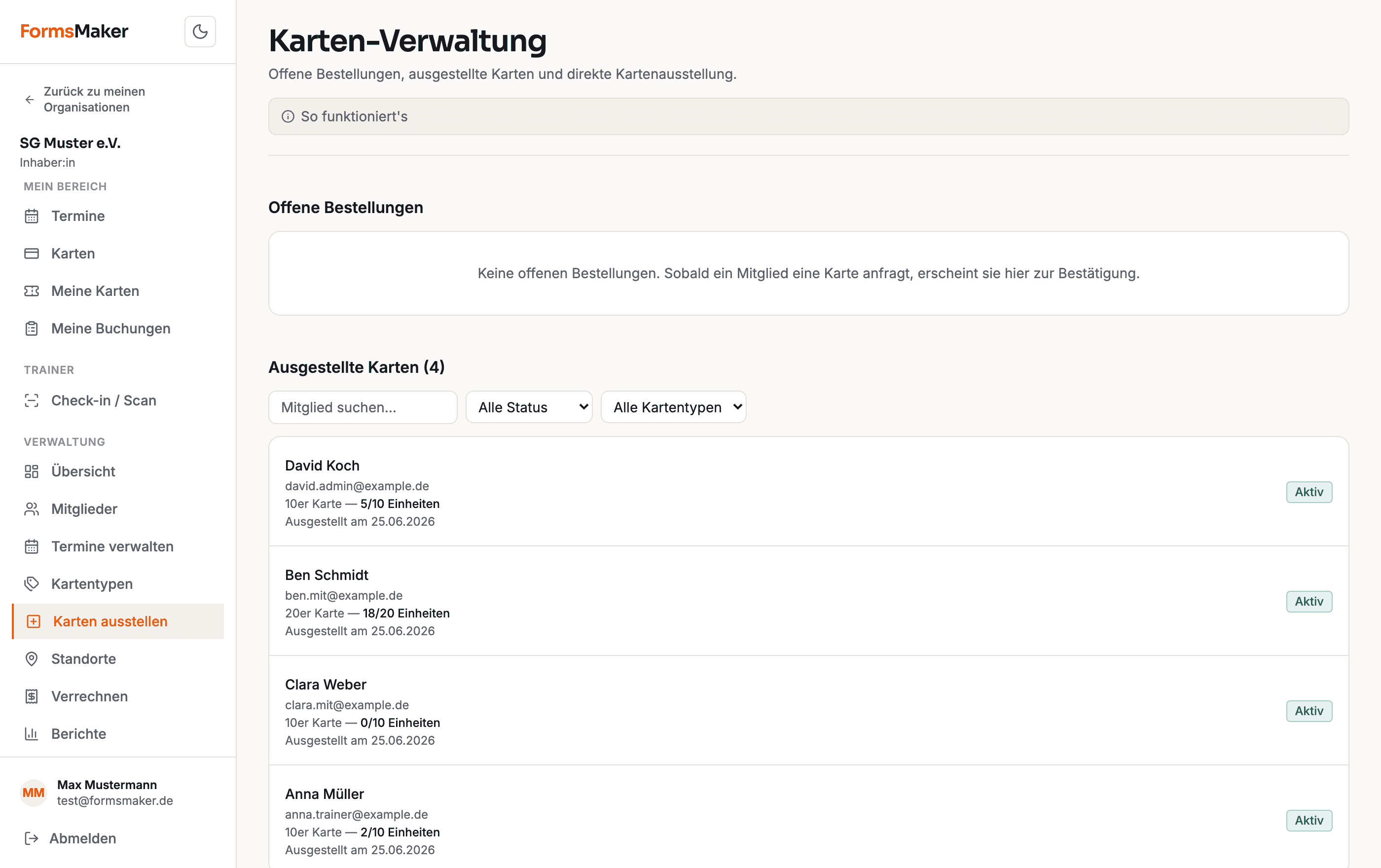Click the Termine calendar icon

click(32, 216)
